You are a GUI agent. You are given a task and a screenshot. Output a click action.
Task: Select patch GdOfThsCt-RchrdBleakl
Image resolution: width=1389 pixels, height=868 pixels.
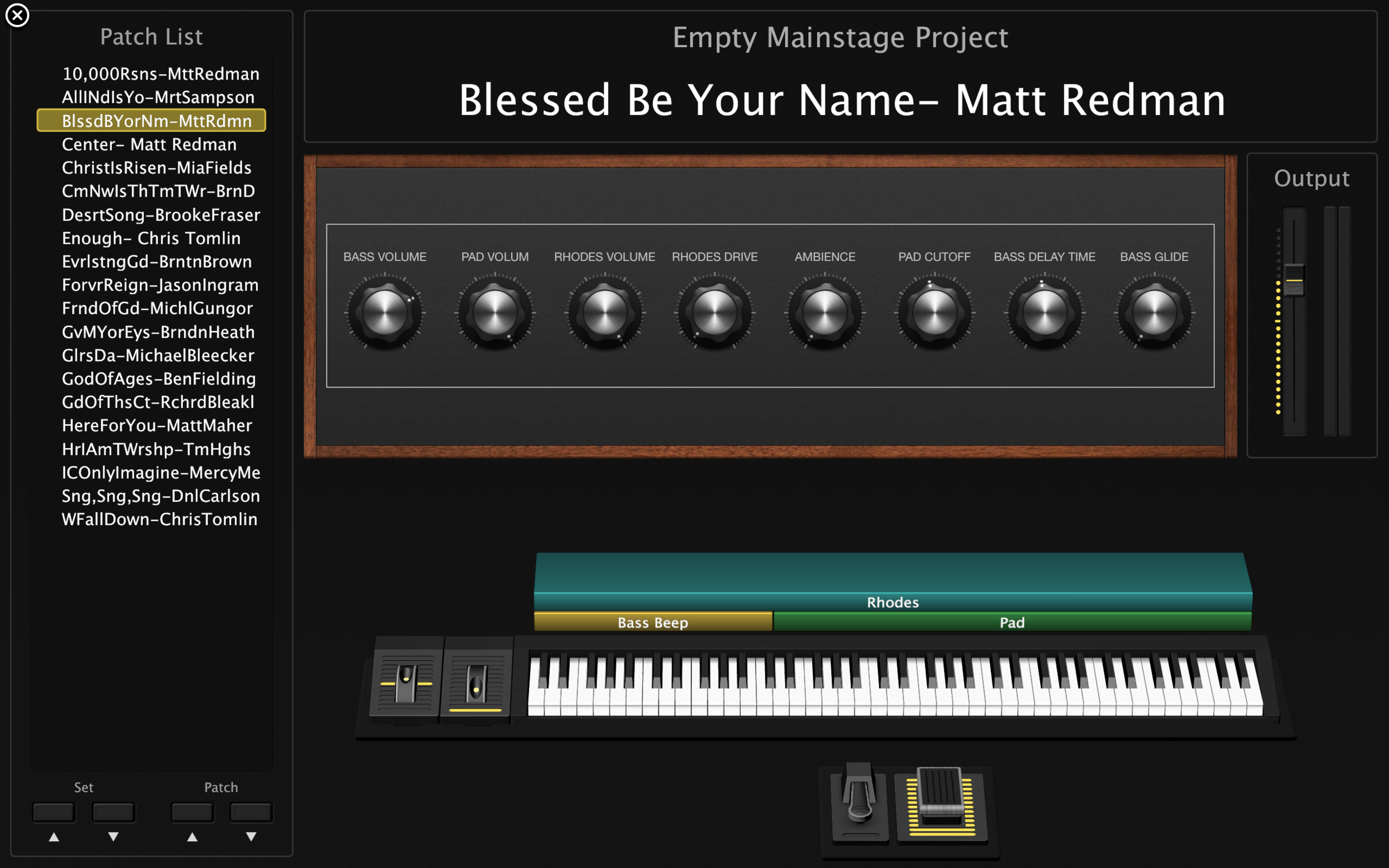pyautogui.click(x=152, y=403)
